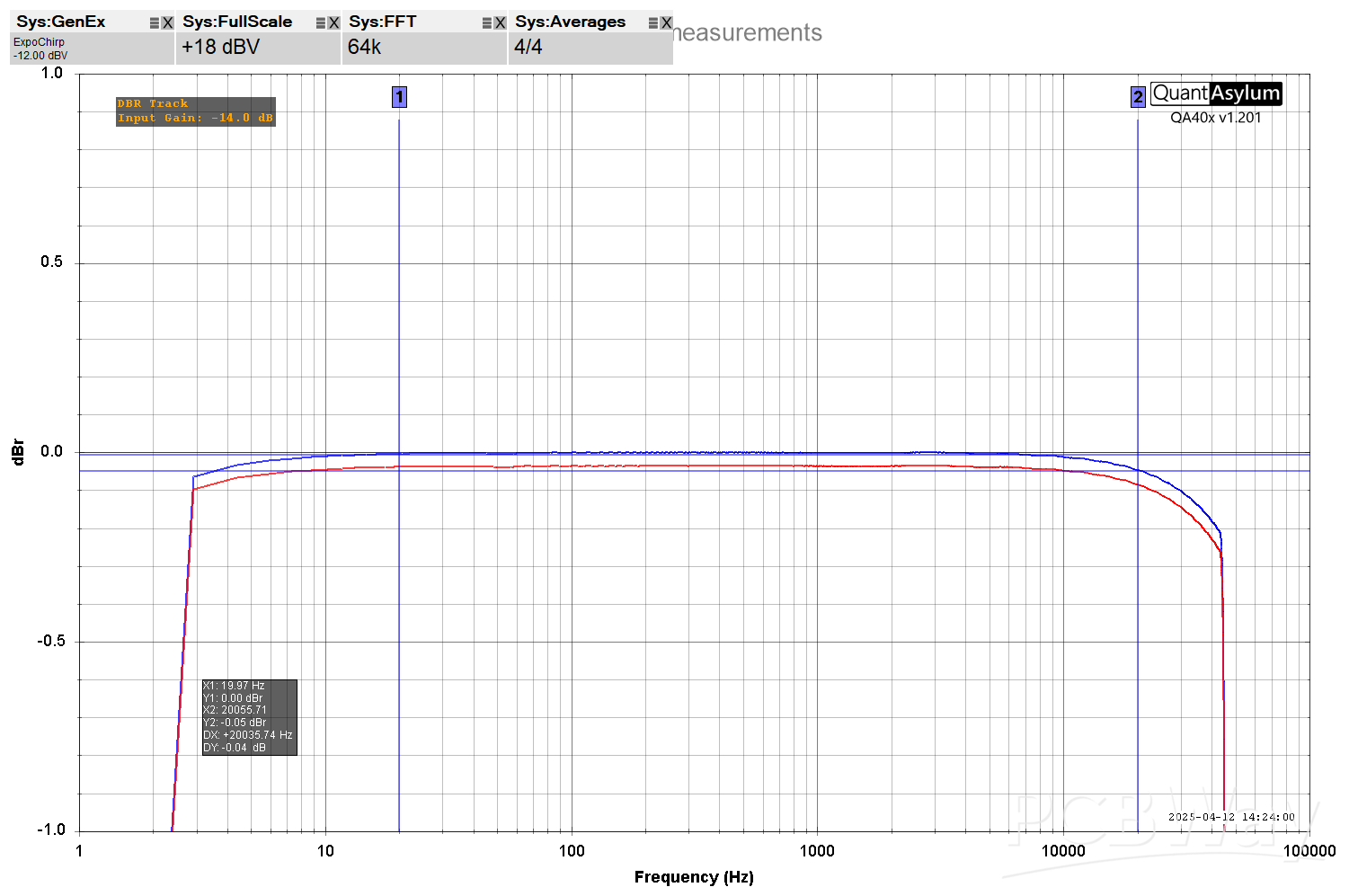Viewport: 1349px width, 896px height.
Task: Click the +18 dBV full scale value
Action: pyautogui.click(x=220, y=47)
